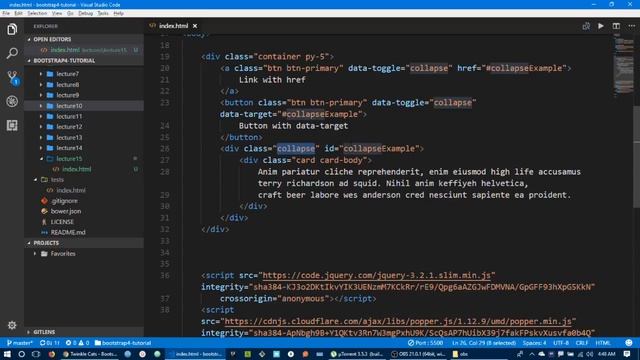The image size is (640, 360).
Task: Expand the lecture14 folder
Action: (x=84, y=148)
